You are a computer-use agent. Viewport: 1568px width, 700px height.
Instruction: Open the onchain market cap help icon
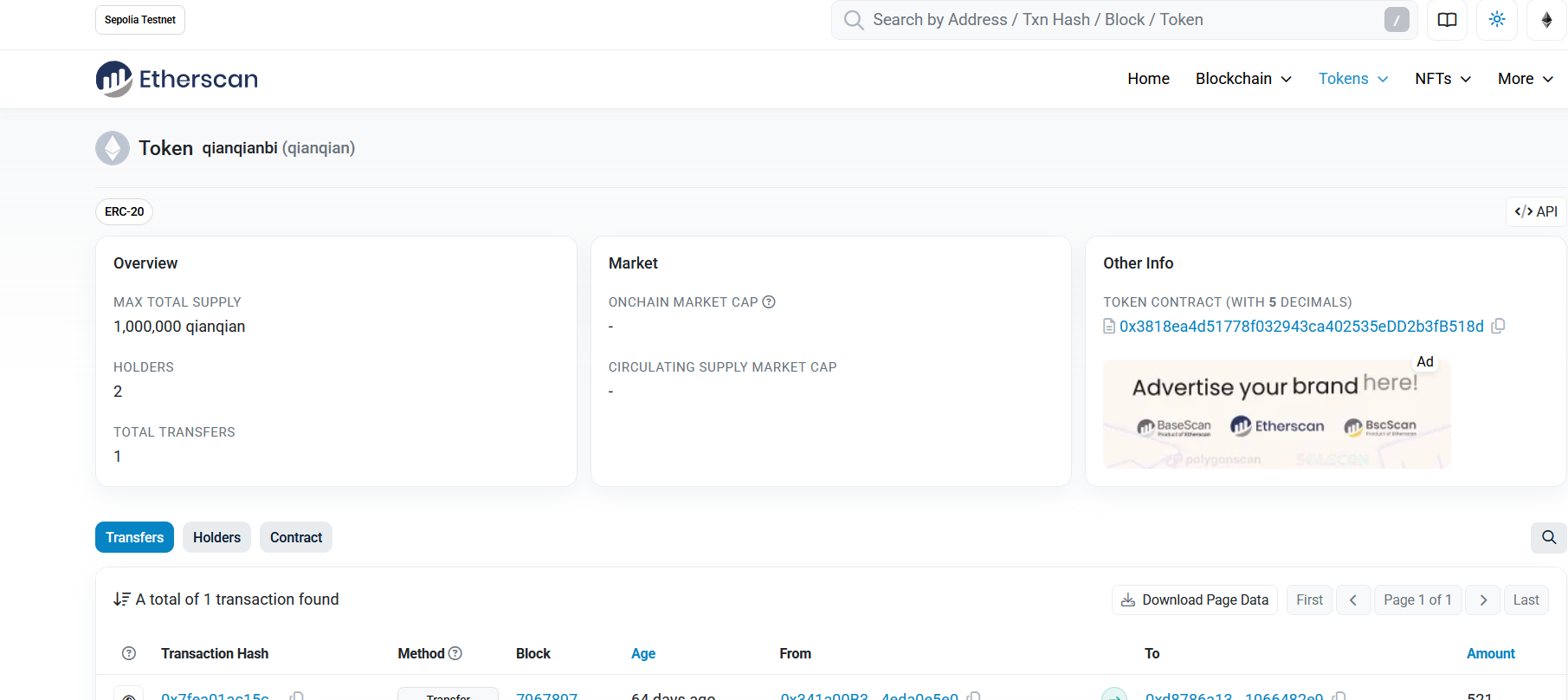769,301
